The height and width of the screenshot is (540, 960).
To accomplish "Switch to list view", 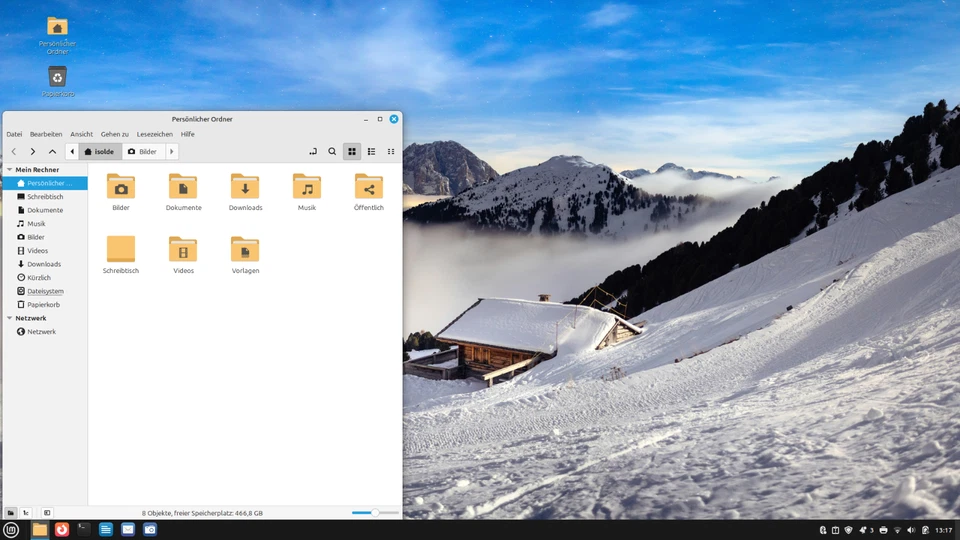I will point(371,151).
